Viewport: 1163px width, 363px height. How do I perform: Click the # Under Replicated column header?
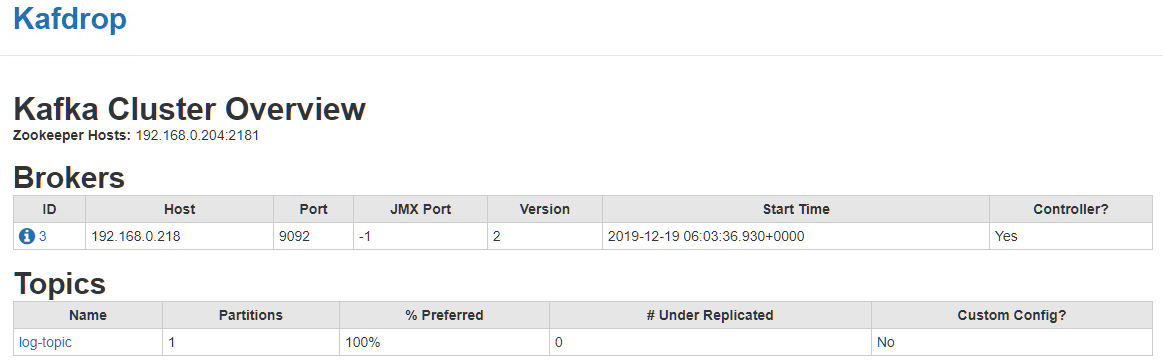(x=711, y=315)
